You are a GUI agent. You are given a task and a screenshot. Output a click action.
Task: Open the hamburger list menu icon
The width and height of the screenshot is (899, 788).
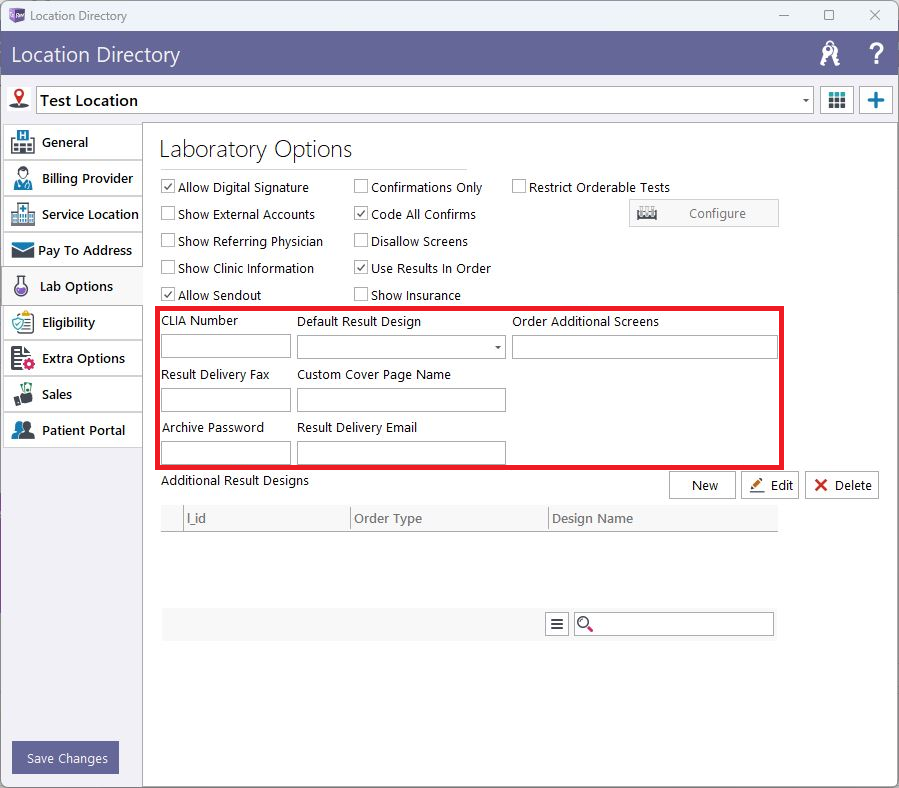tap(557, 624)
